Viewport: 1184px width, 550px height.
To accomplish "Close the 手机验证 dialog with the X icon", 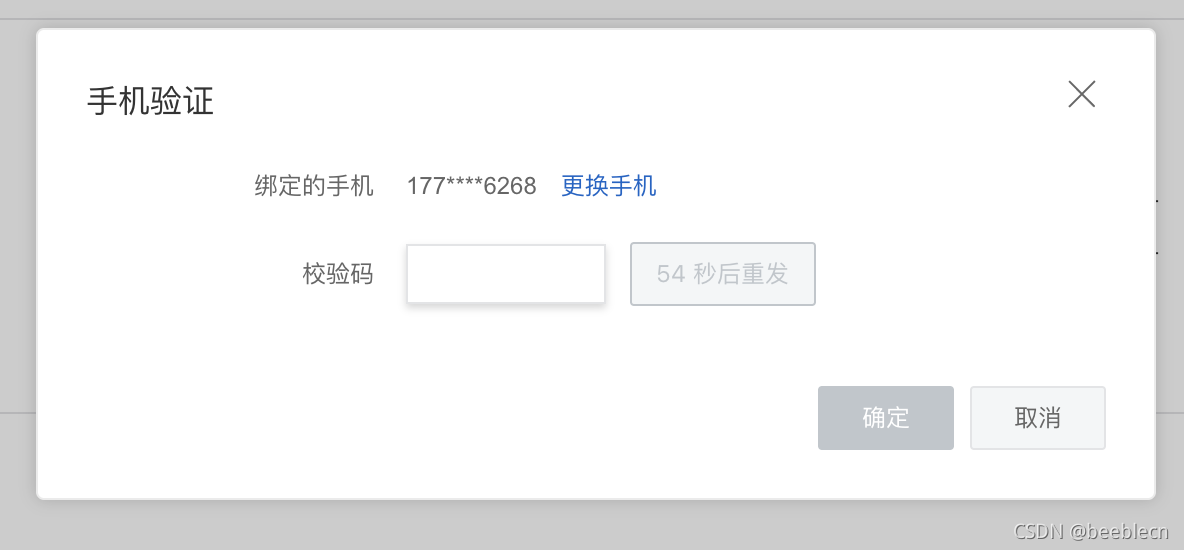I will 1081,94.
